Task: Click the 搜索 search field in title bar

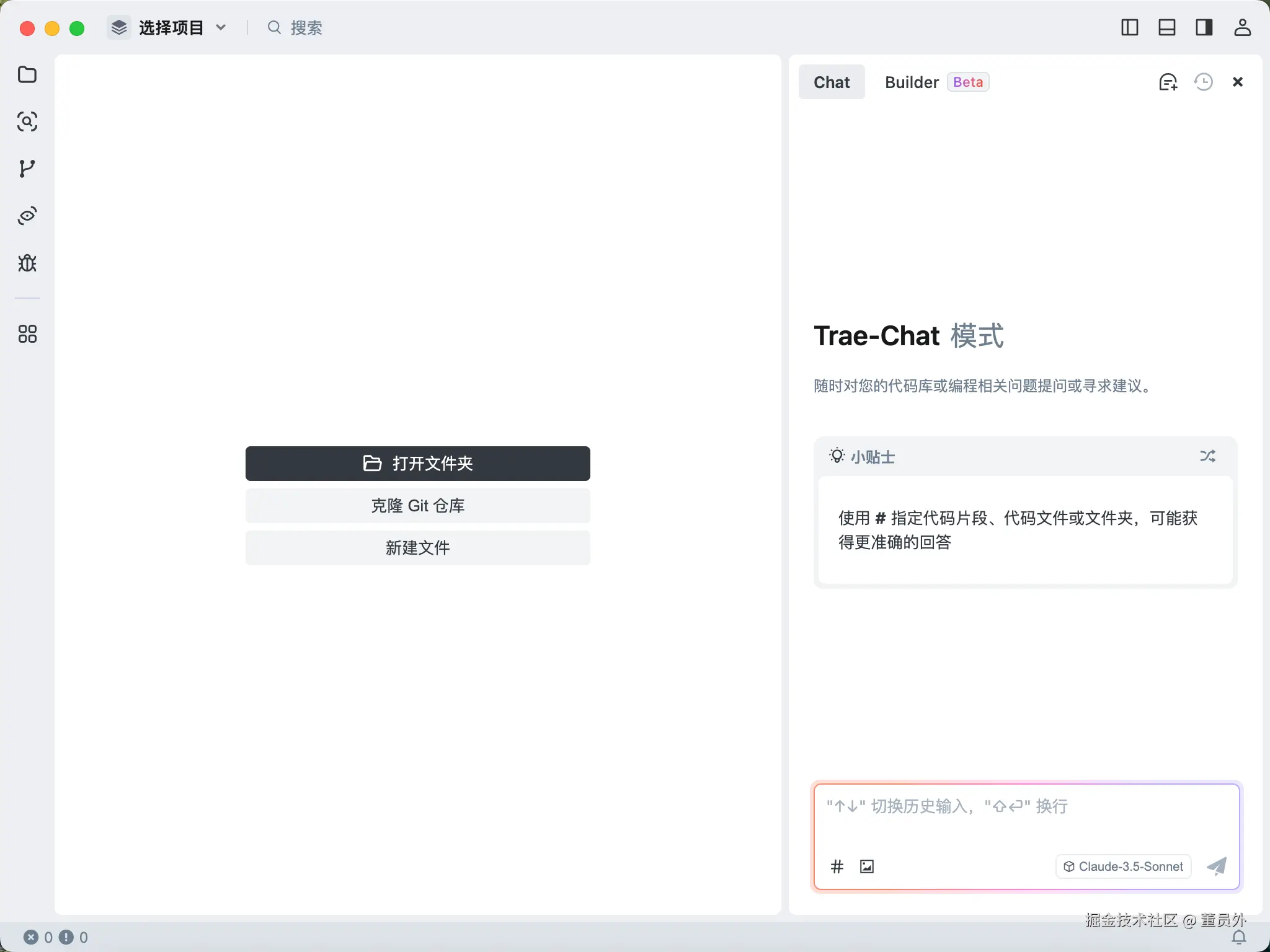Action: pos(295,27)
